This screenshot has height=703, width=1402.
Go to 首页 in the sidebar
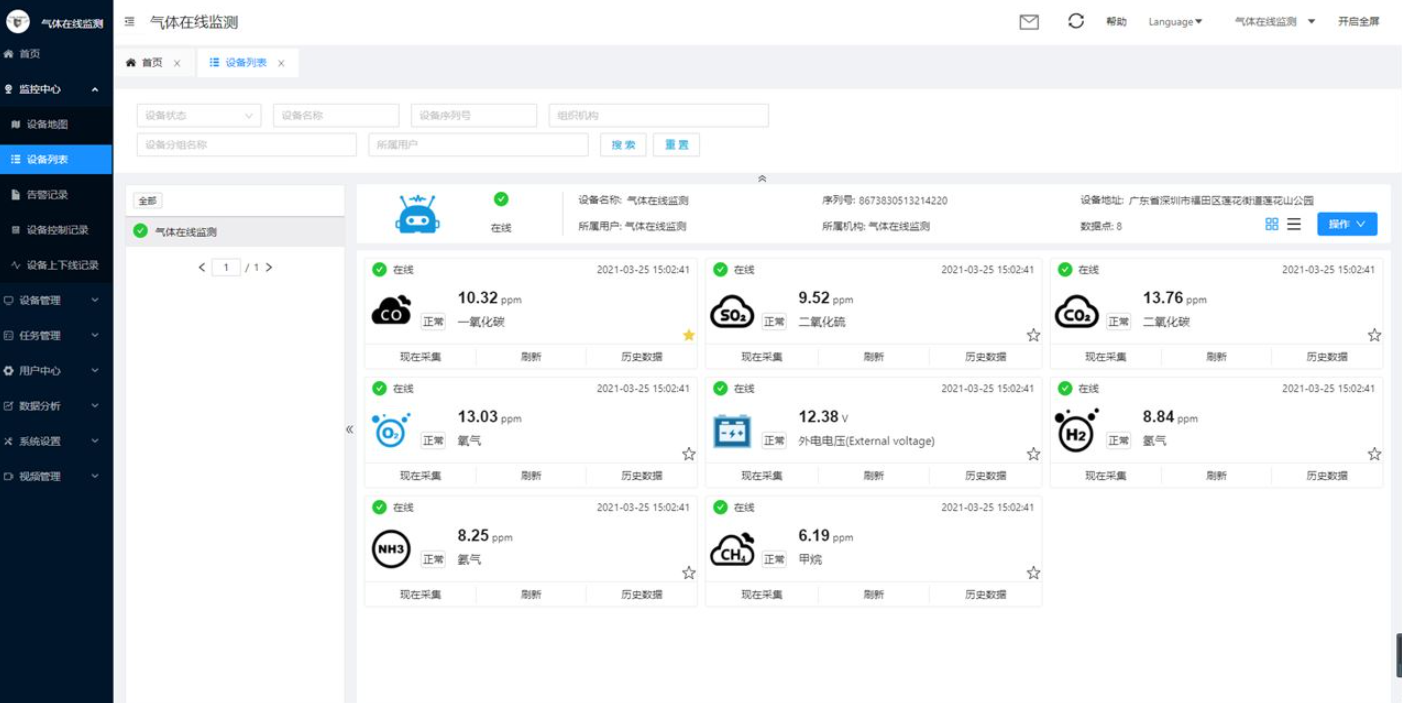pos(56,53)
